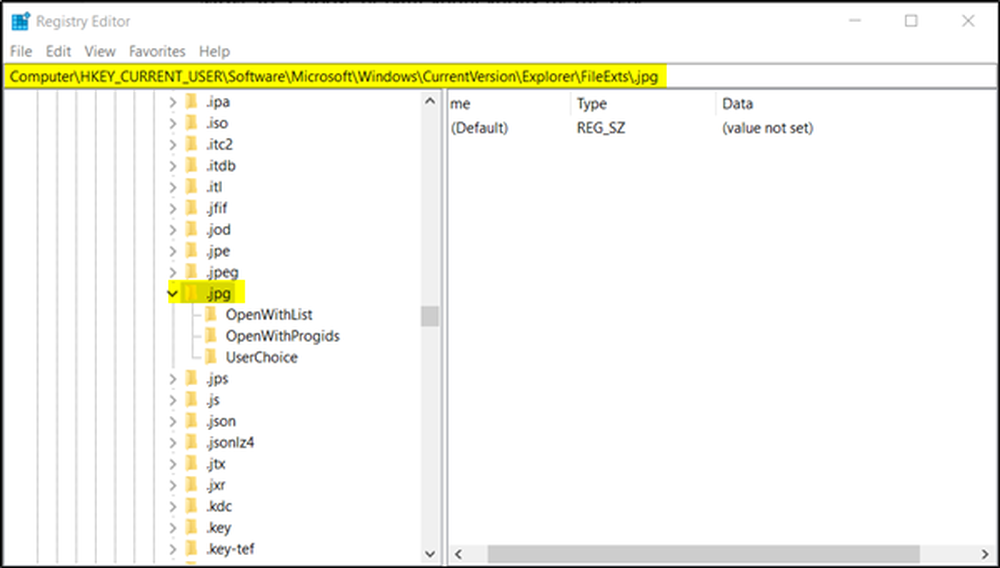Expand the .js key
1000x568 pixels.
click(173, 400)
